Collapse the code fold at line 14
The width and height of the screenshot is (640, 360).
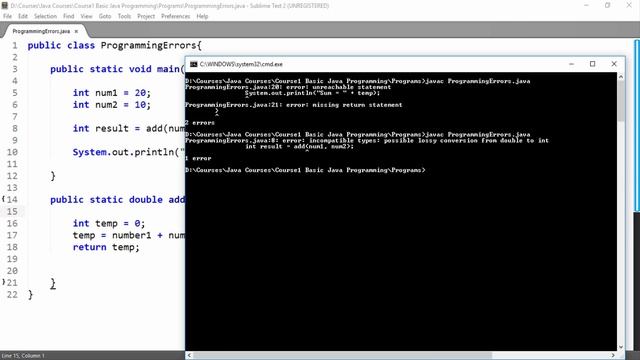(x=4, y=199)
